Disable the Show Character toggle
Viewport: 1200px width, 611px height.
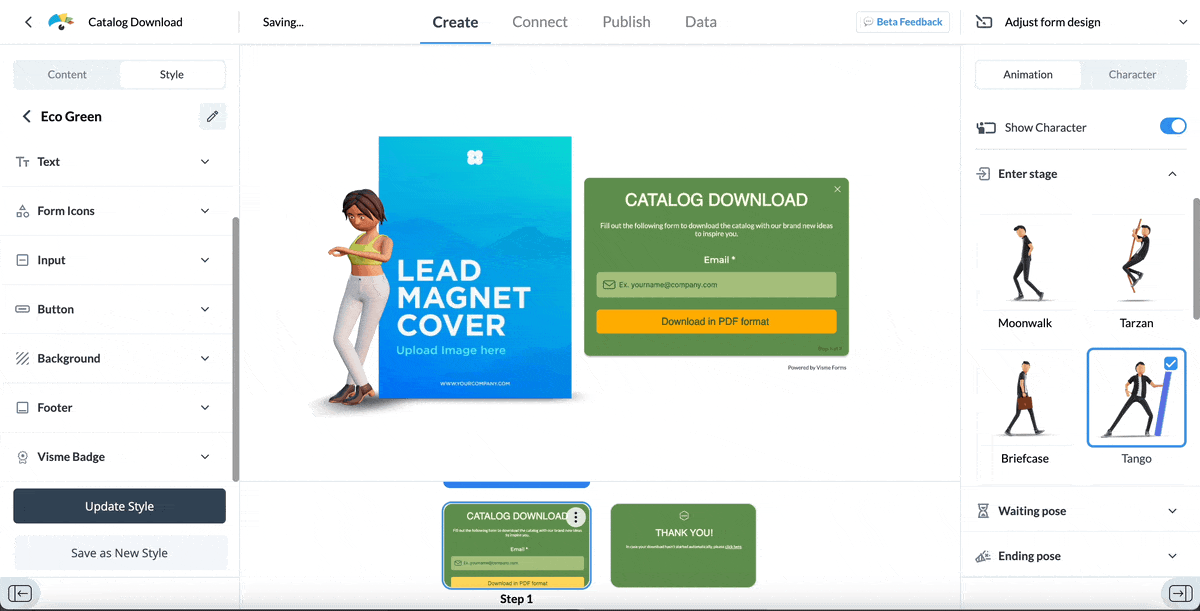click(x=1171, y=126)
